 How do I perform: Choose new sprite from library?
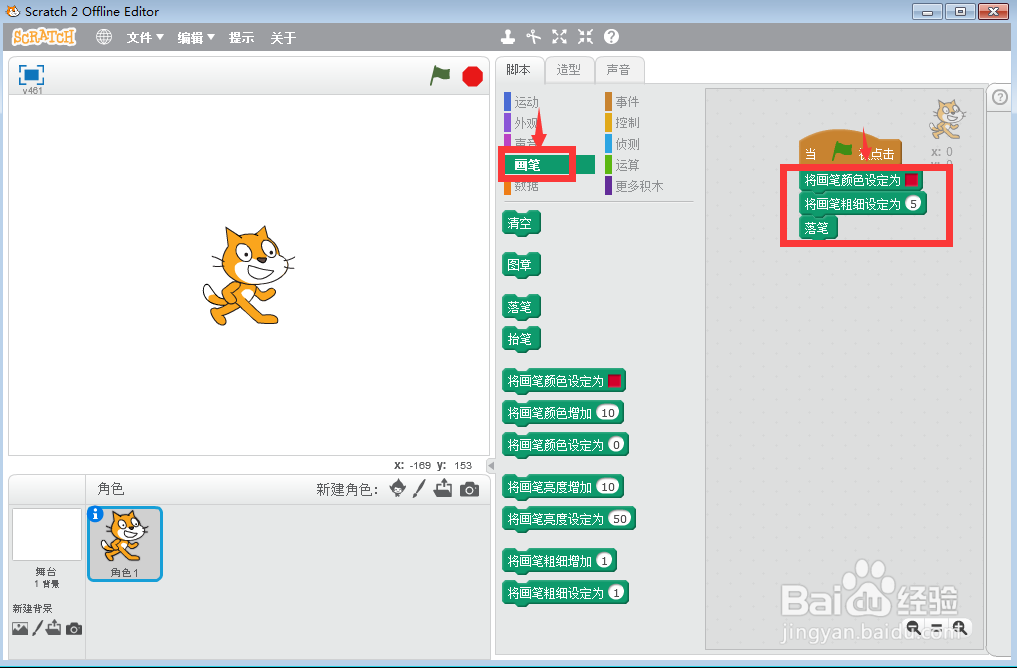coord(398,488)
